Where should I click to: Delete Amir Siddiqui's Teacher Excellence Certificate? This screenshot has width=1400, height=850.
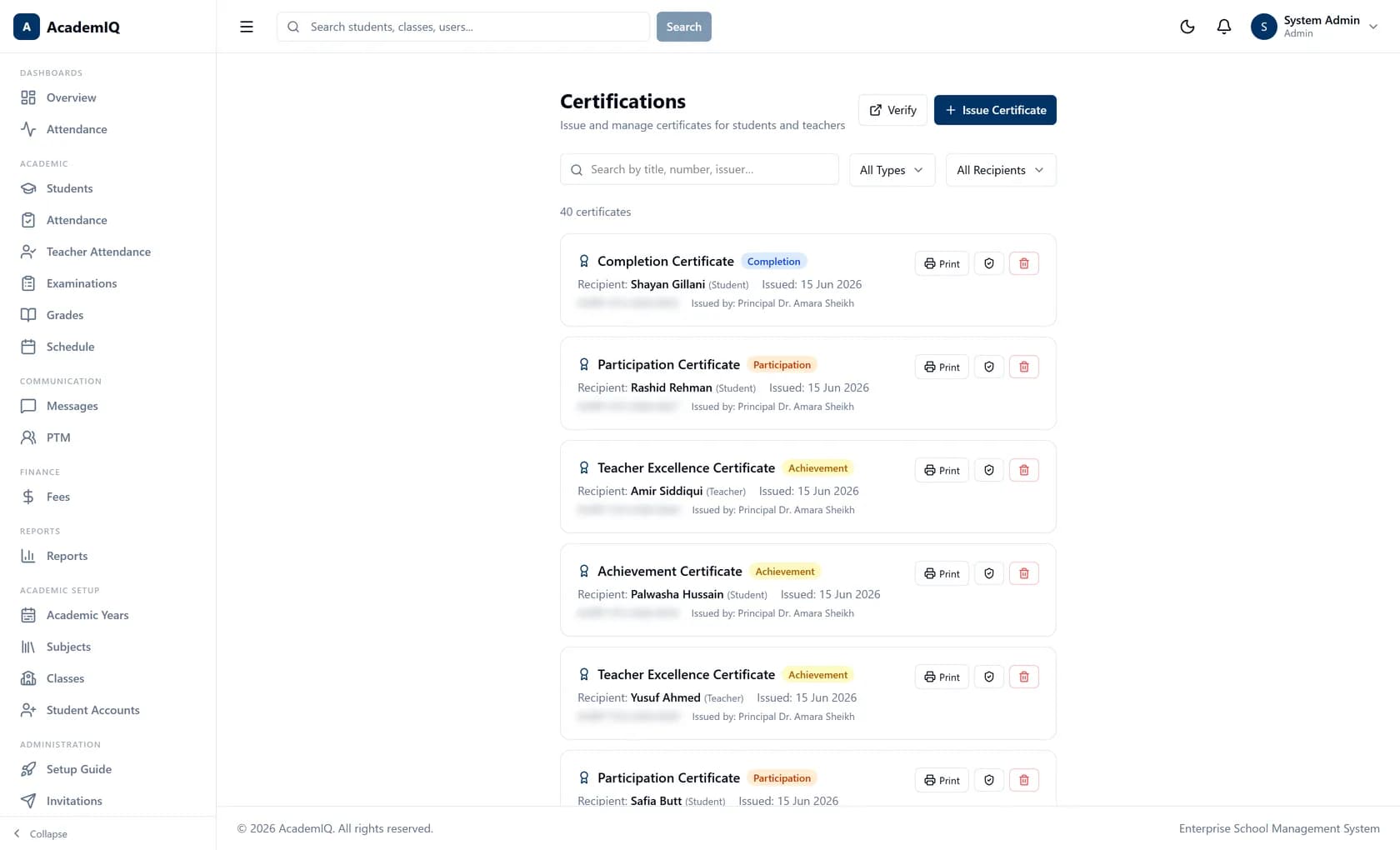point(1024,470)
